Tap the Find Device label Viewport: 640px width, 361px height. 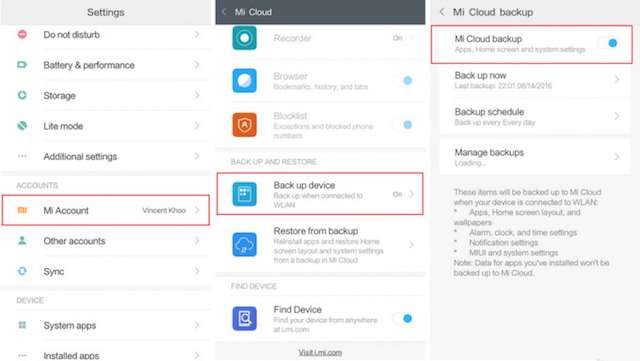298,309
